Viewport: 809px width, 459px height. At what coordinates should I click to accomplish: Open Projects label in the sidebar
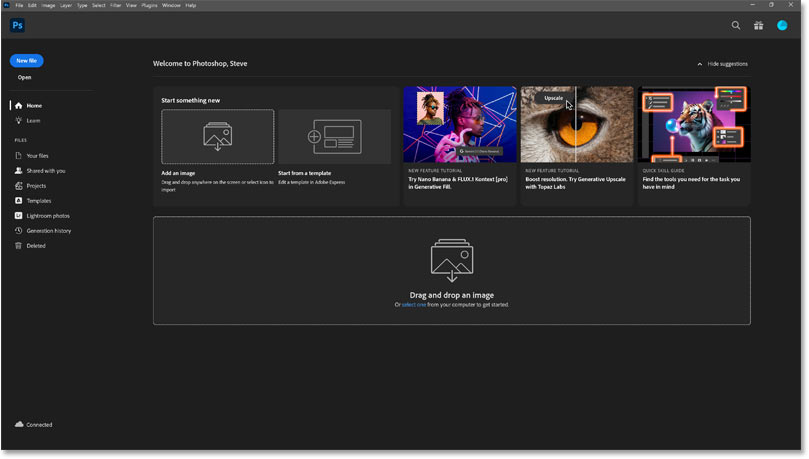36,186
